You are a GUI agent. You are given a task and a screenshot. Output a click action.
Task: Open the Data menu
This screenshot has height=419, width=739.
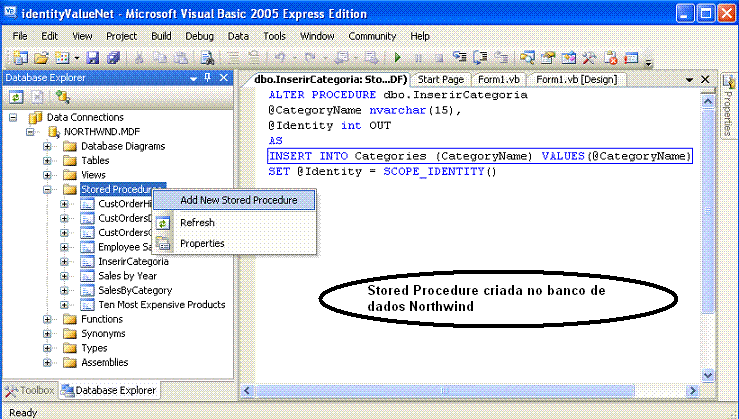[x=238, y=36]
